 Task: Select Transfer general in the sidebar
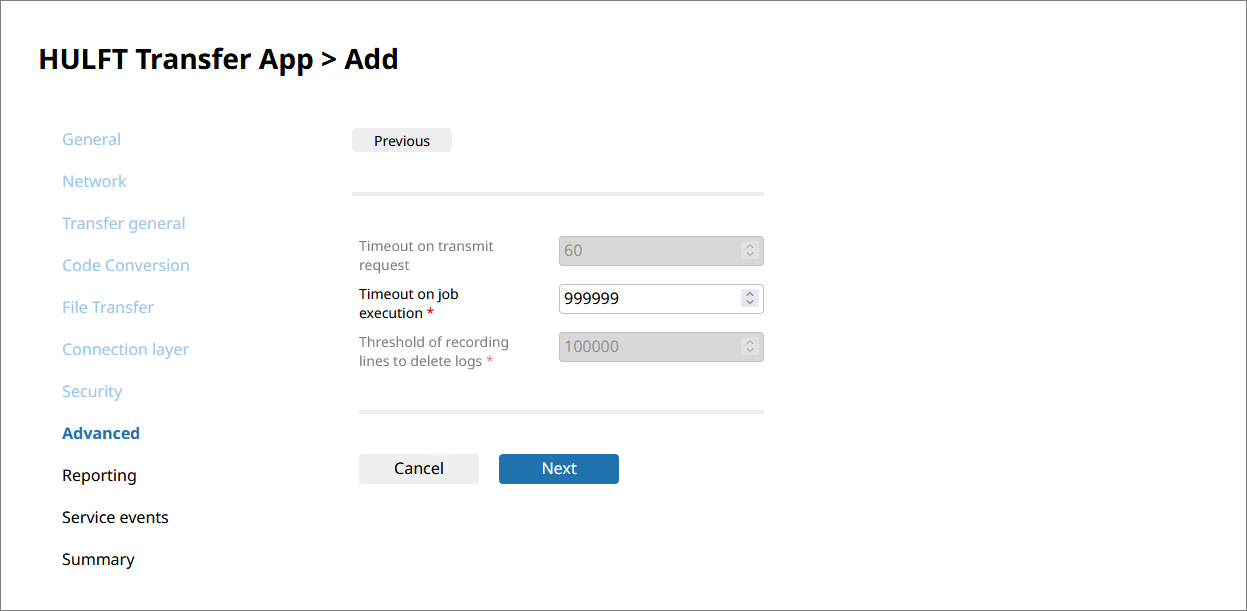(x=123, y=224)
